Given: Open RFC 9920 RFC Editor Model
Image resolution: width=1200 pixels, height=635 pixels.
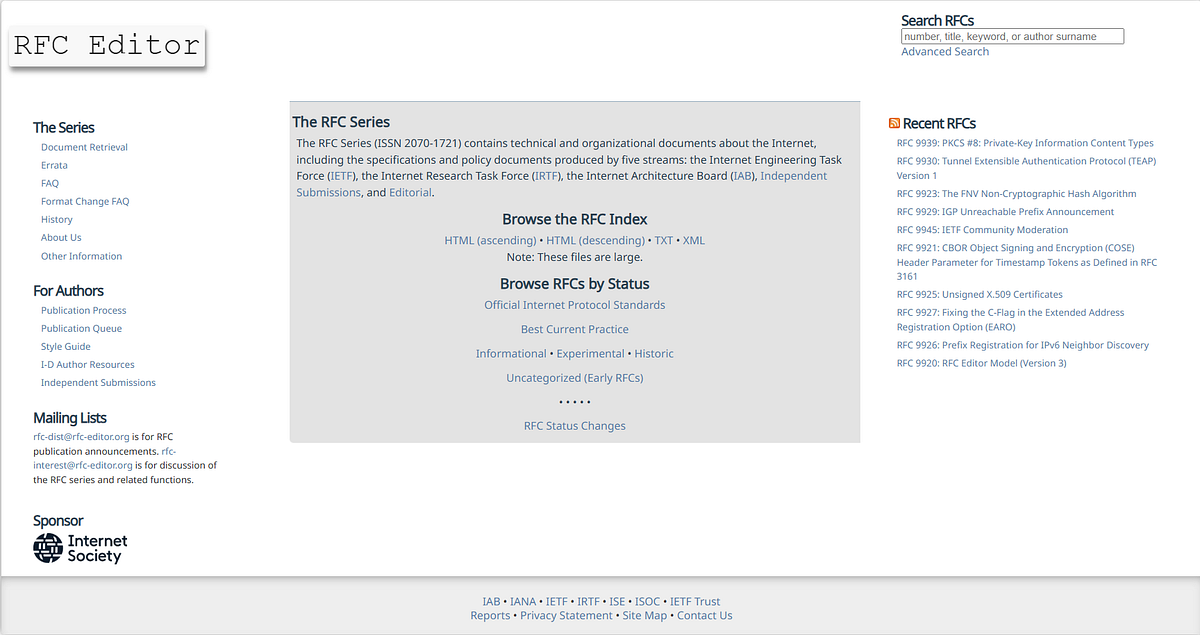Looking at the screenshot, I should (x=982, y=363).
